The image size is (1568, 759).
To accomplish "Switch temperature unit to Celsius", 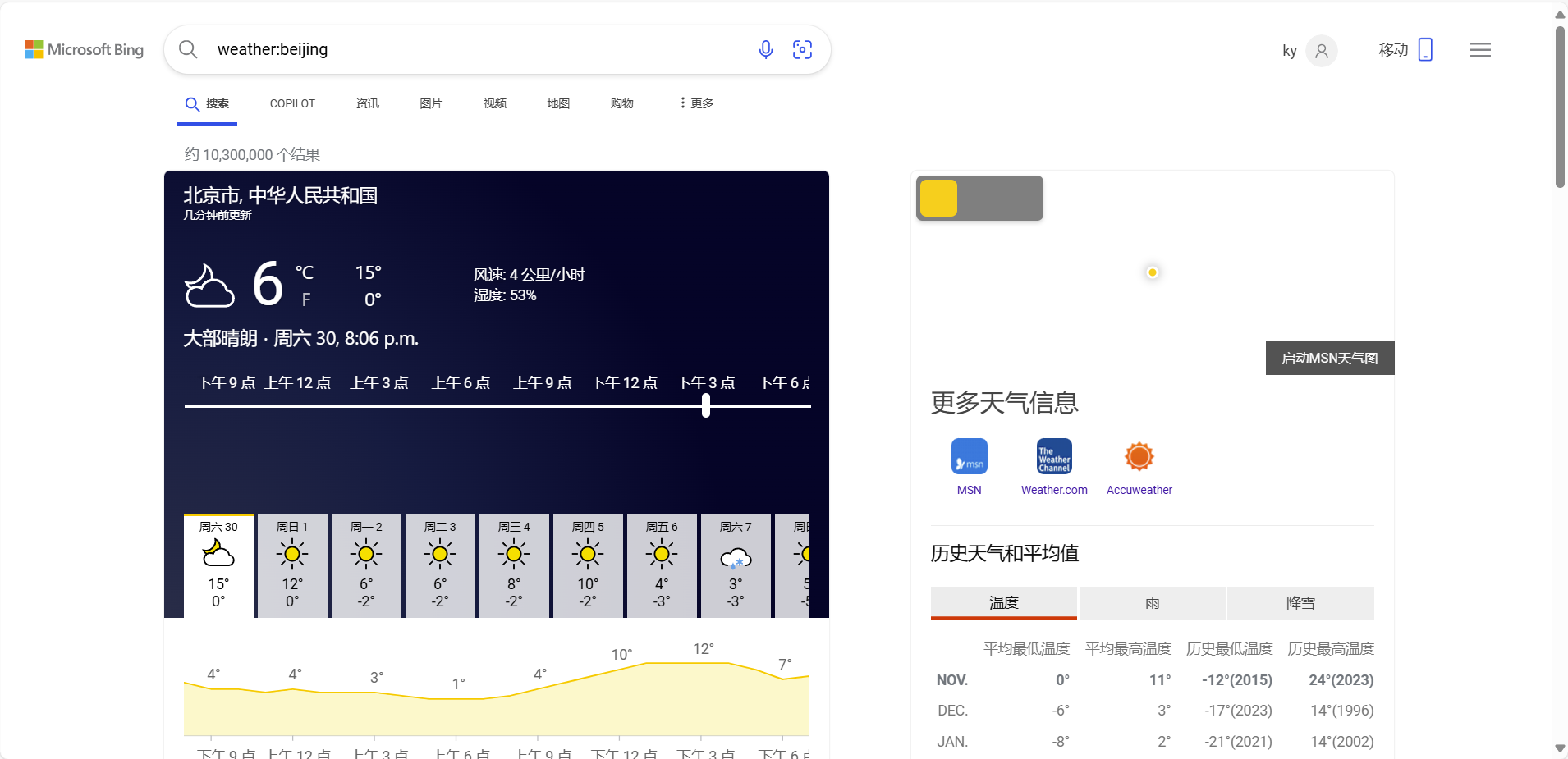I will (305, 272).
